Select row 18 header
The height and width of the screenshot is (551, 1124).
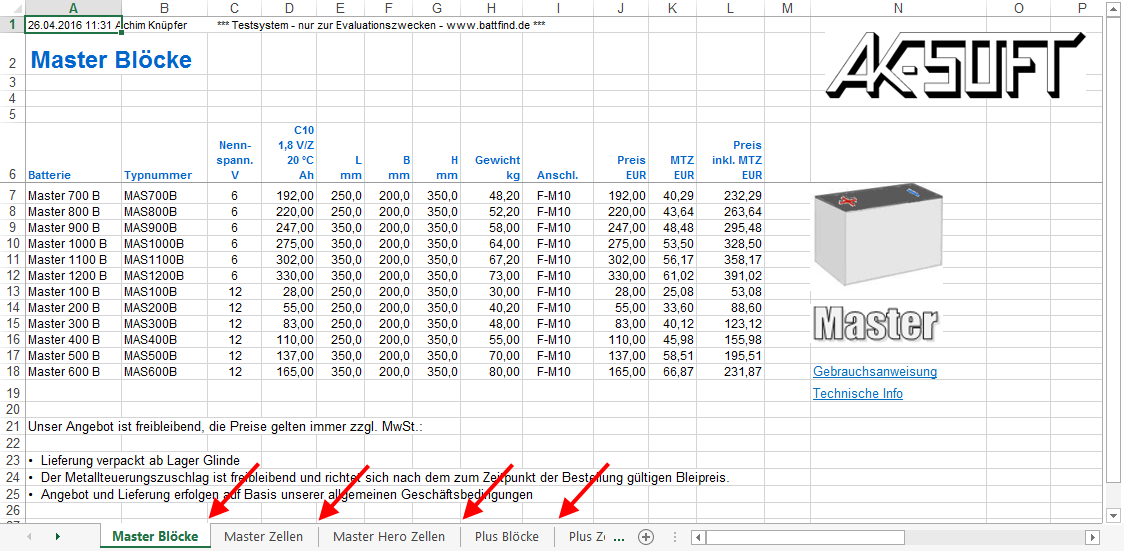pos(12,372)
